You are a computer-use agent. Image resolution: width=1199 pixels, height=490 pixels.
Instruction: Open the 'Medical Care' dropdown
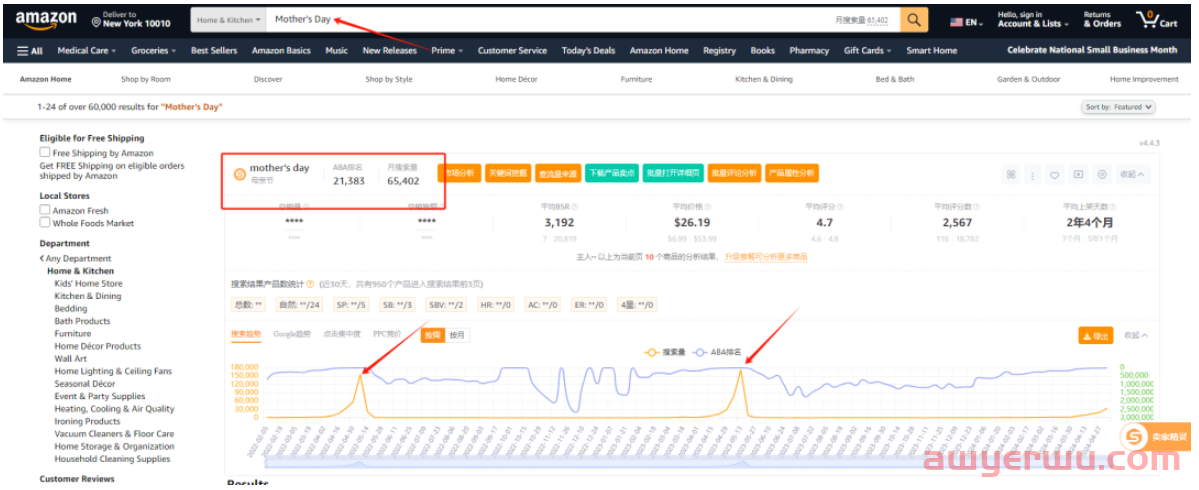(86, 51)
